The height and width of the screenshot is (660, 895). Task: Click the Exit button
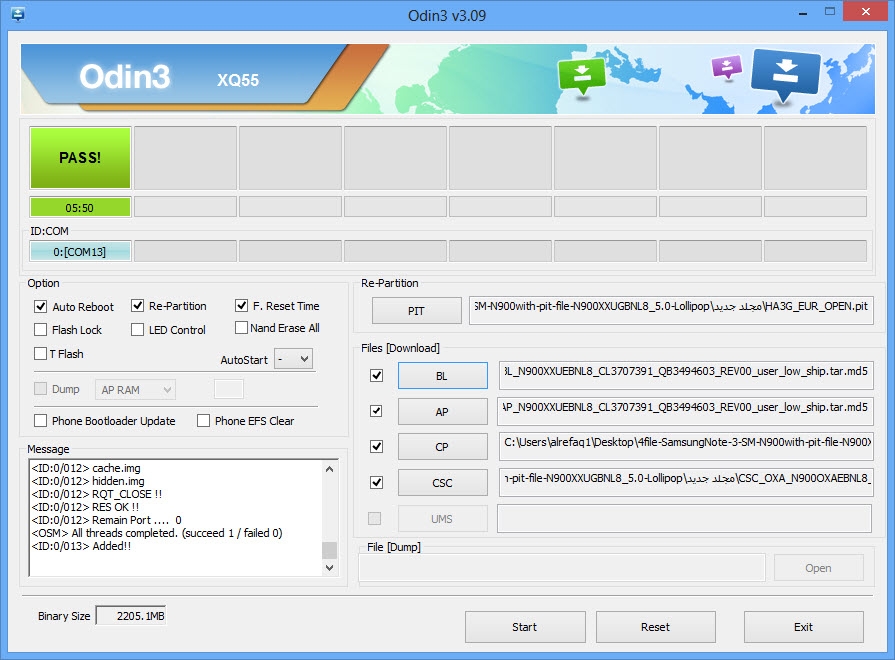tap(804, 627)
